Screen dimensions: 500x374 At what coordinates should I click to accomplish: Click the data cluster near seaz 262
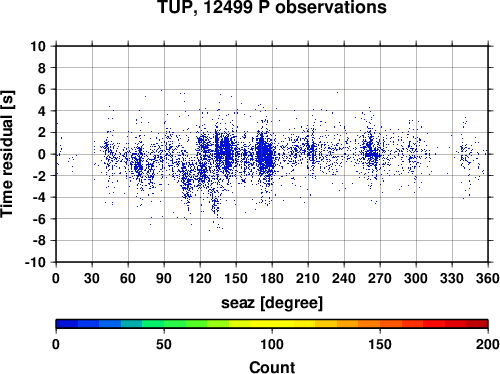click(370, 152)
